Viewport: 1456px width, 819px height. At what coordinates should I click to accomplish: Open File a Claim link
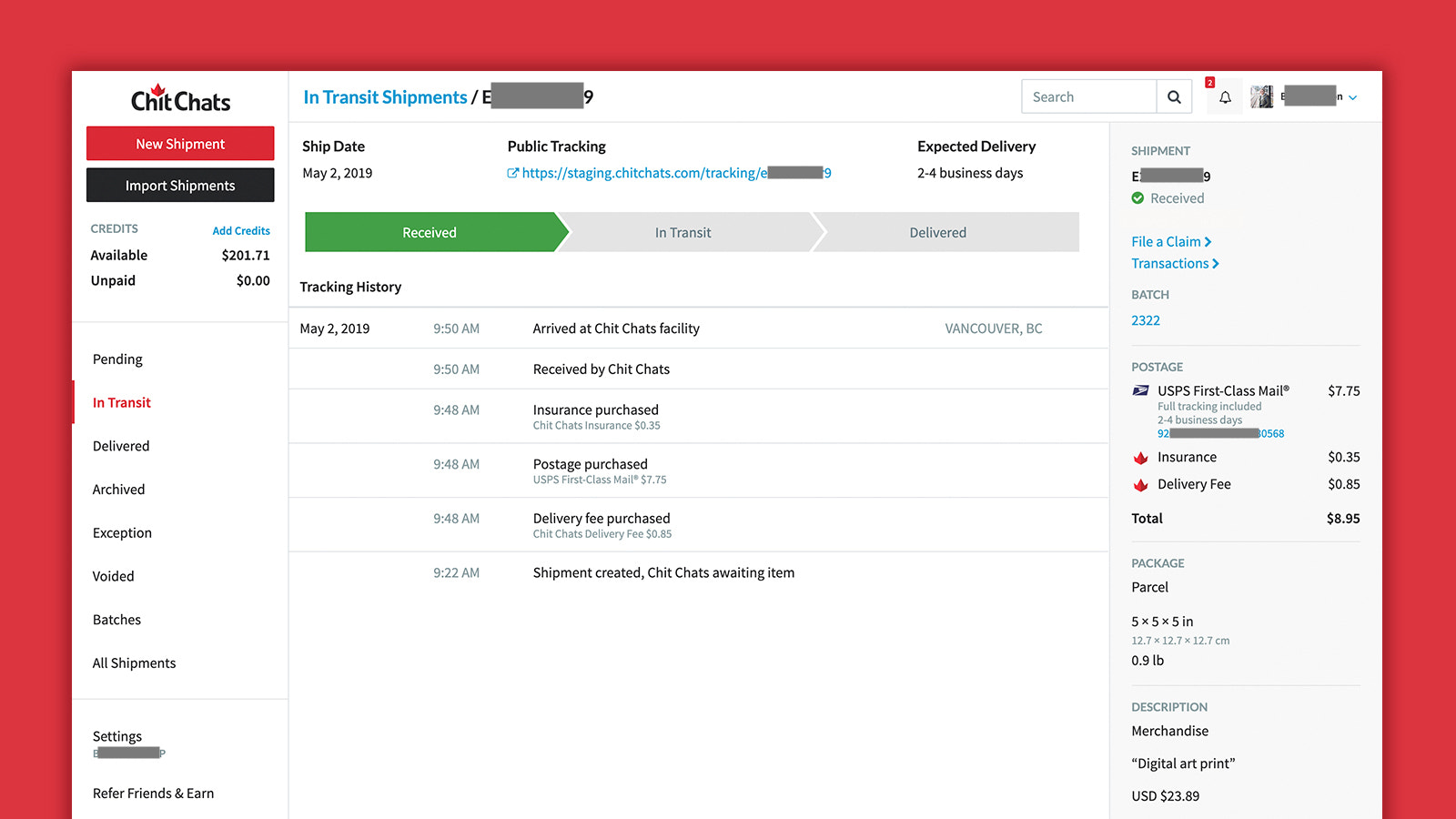coord(1171,241)
